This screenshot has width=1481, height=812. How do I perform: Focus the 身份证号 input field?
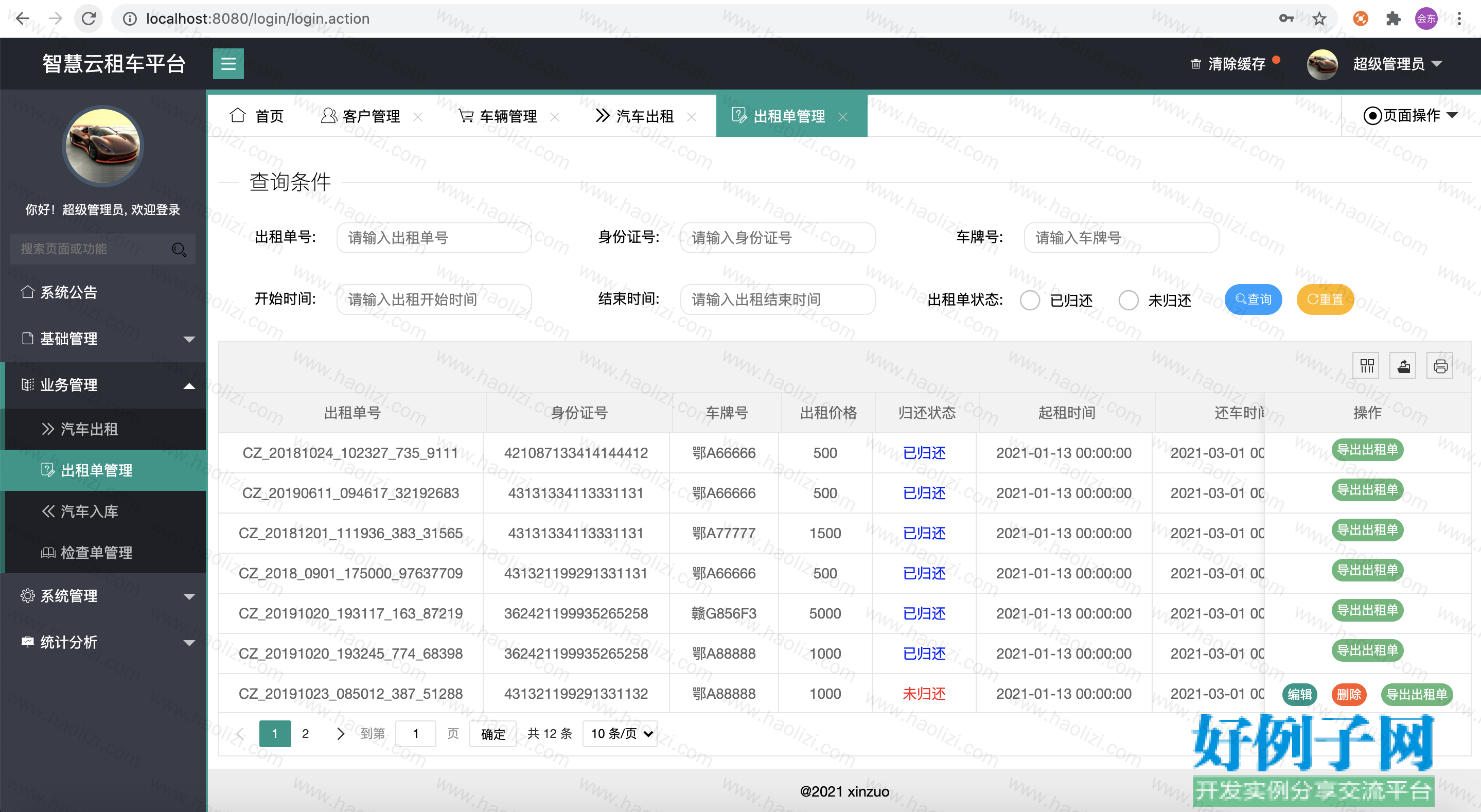coord(778,238)
